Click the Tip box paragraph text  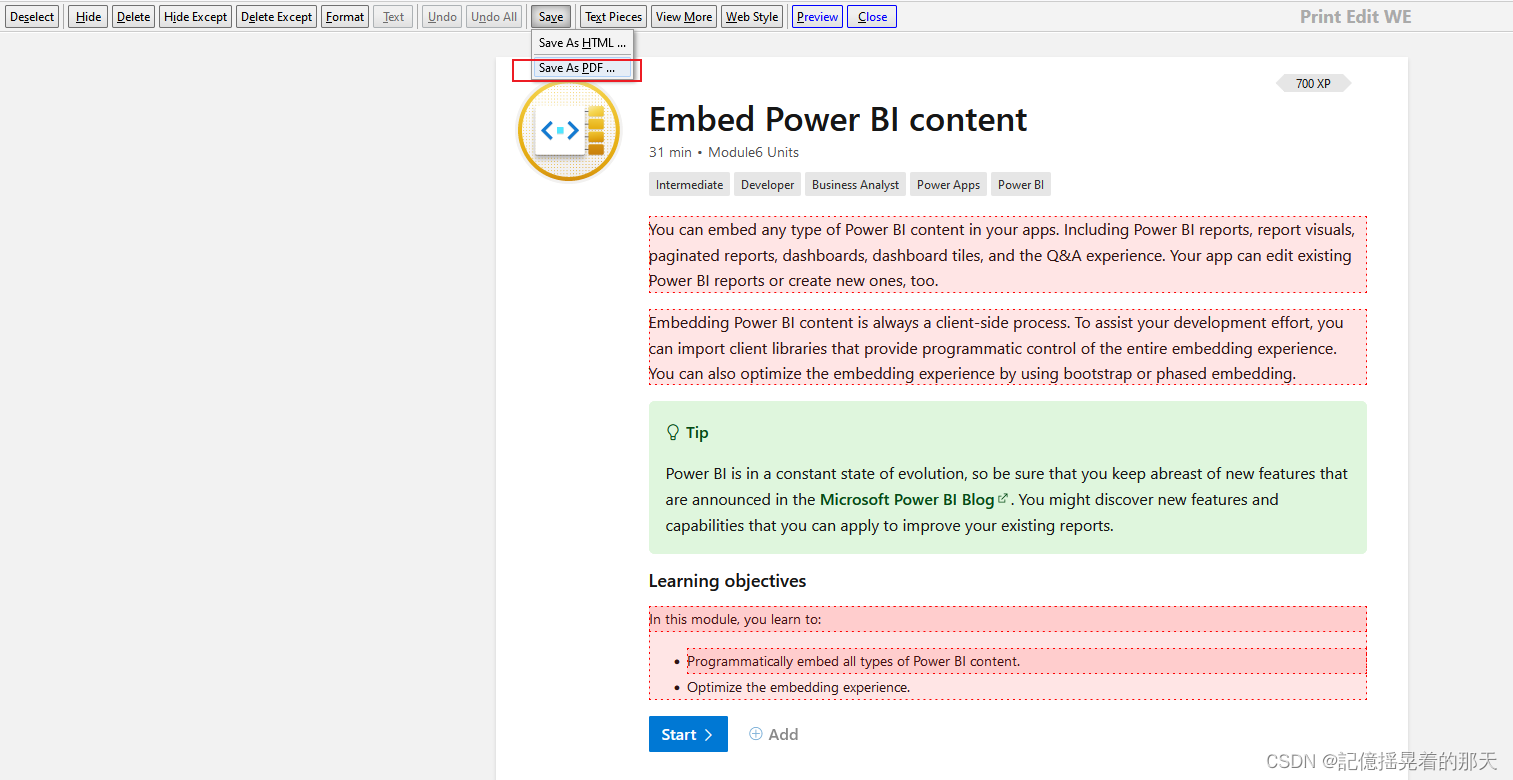tap(1007, 500)
